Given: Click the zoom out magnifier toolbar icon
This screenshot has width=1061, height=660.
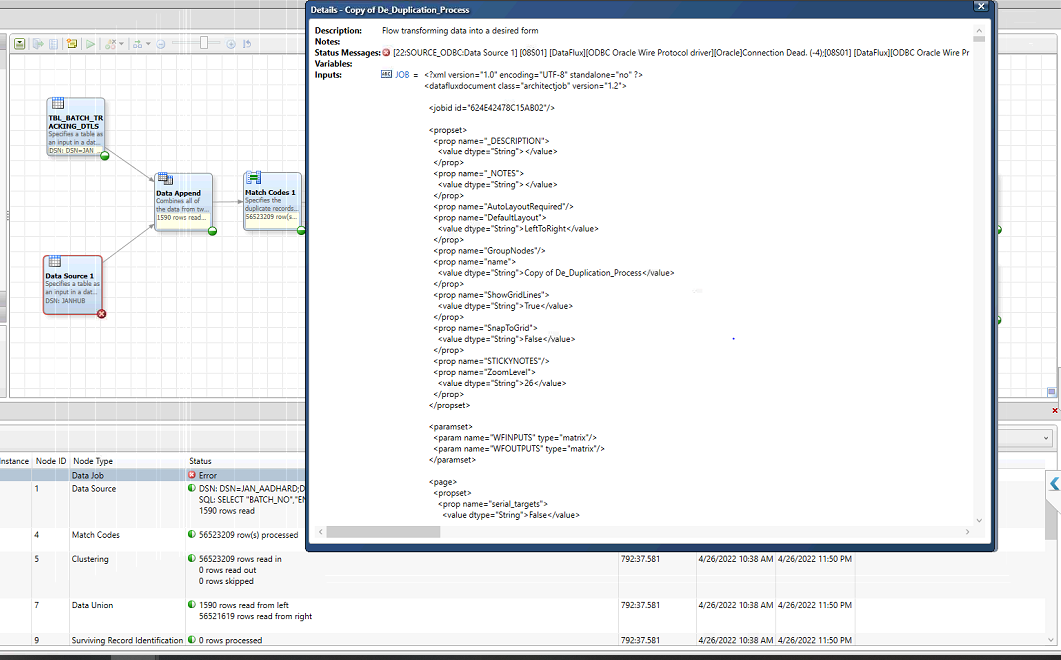Looking at the screenshot, I should coord(160,43).
